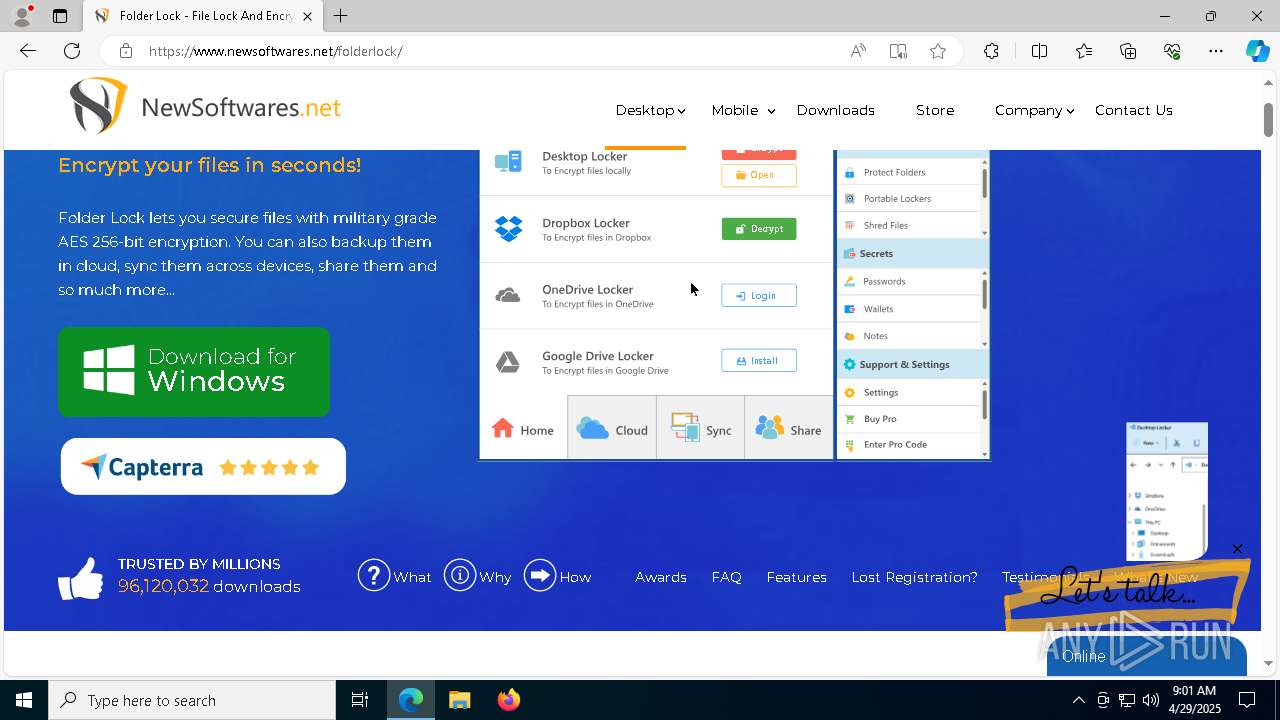Open immersive reader icon

pyautogui.click(x=898, y=51)
